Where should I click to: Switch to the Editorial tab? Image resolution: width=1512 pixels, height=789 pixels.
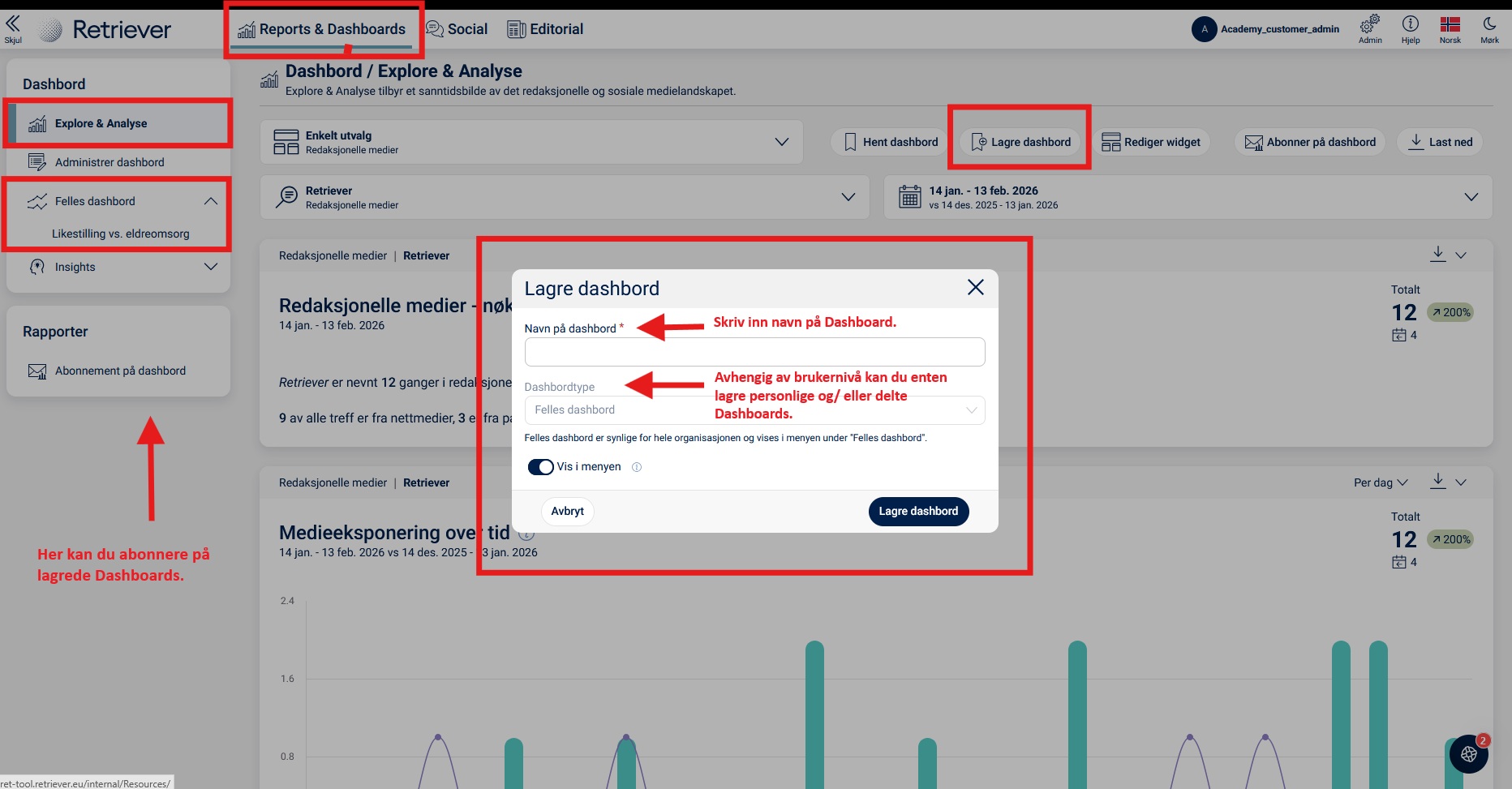click(545, 30)
